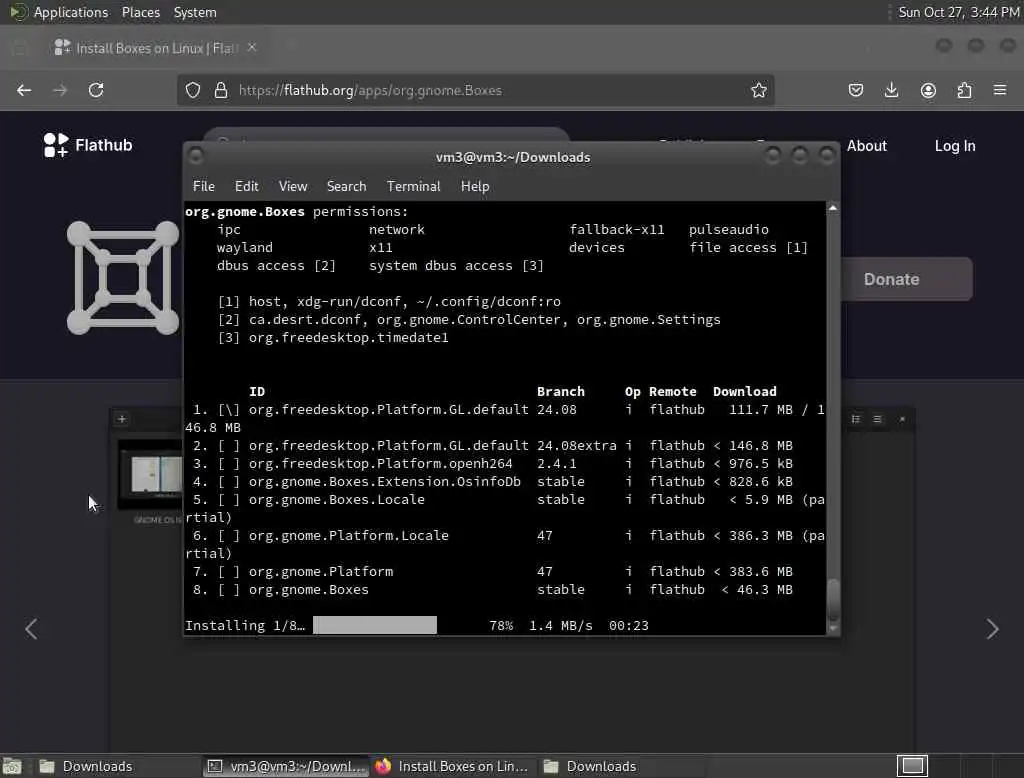Screen dimensions: 1024x778
Task: Switch to vm3@vm3 terminal taskbar button
Action: (x=286, y=766)
